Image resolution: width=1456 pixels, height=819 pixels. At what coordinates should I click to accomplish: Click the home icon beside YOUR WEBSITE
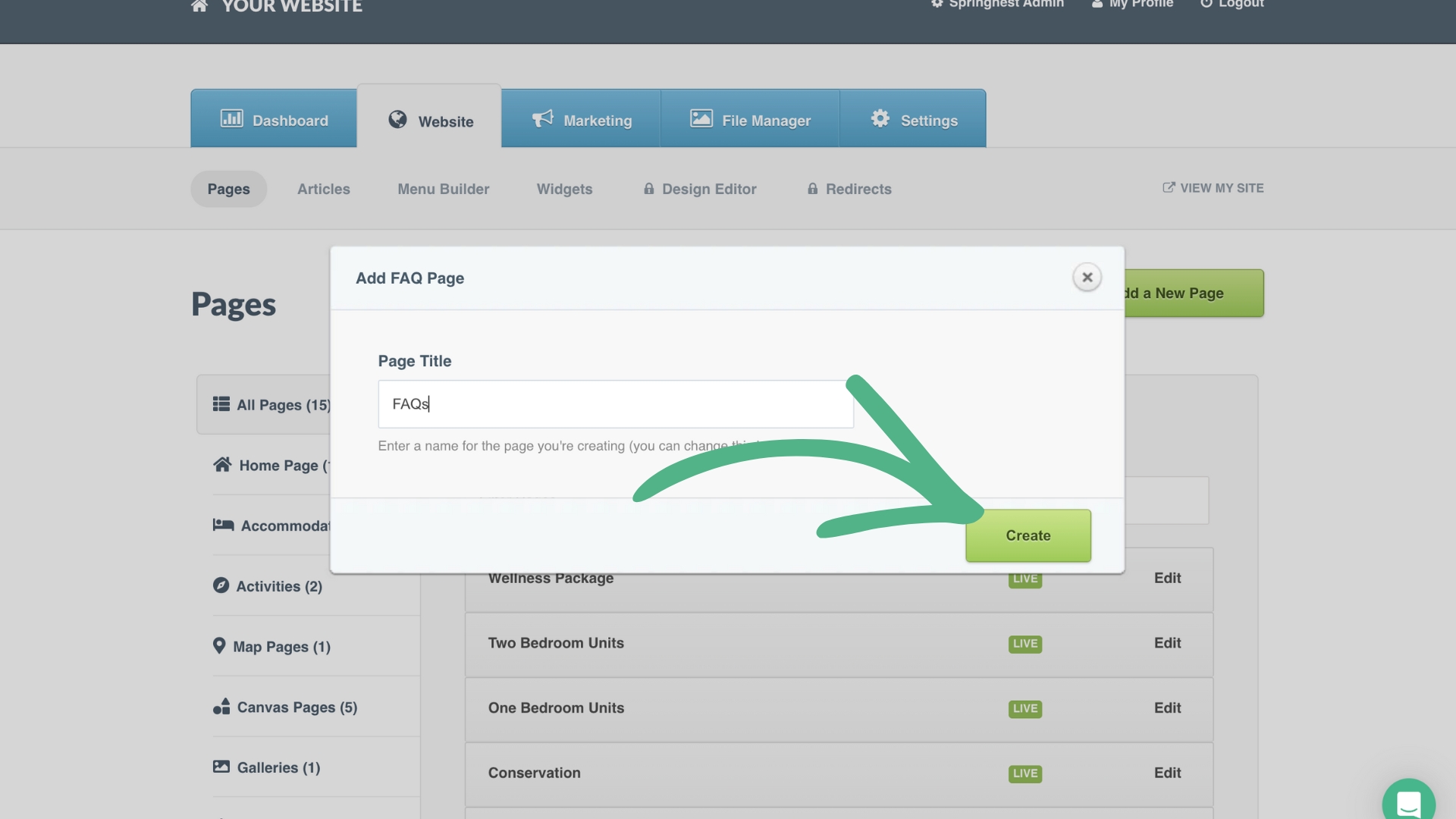199,7
